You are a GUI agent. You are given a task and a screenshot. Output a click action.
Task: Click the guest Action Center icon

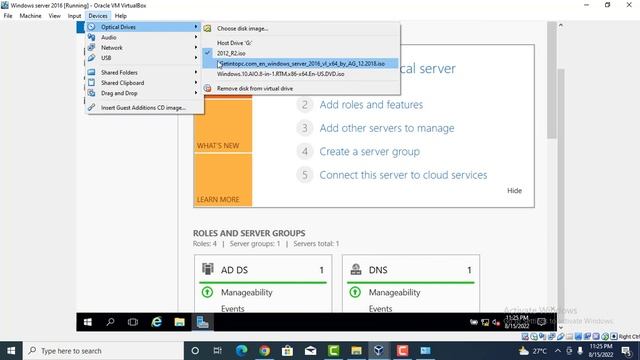click(x=541, y=322)
